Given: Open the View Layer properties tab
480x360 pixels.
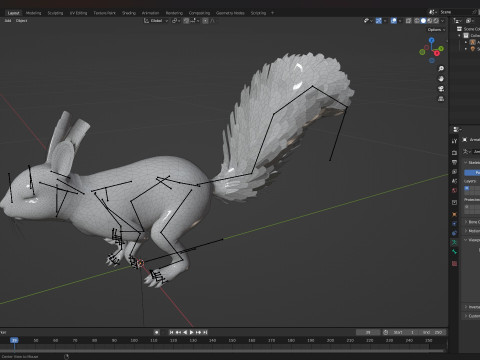Looking at the screenshot, I should (454, 172).
